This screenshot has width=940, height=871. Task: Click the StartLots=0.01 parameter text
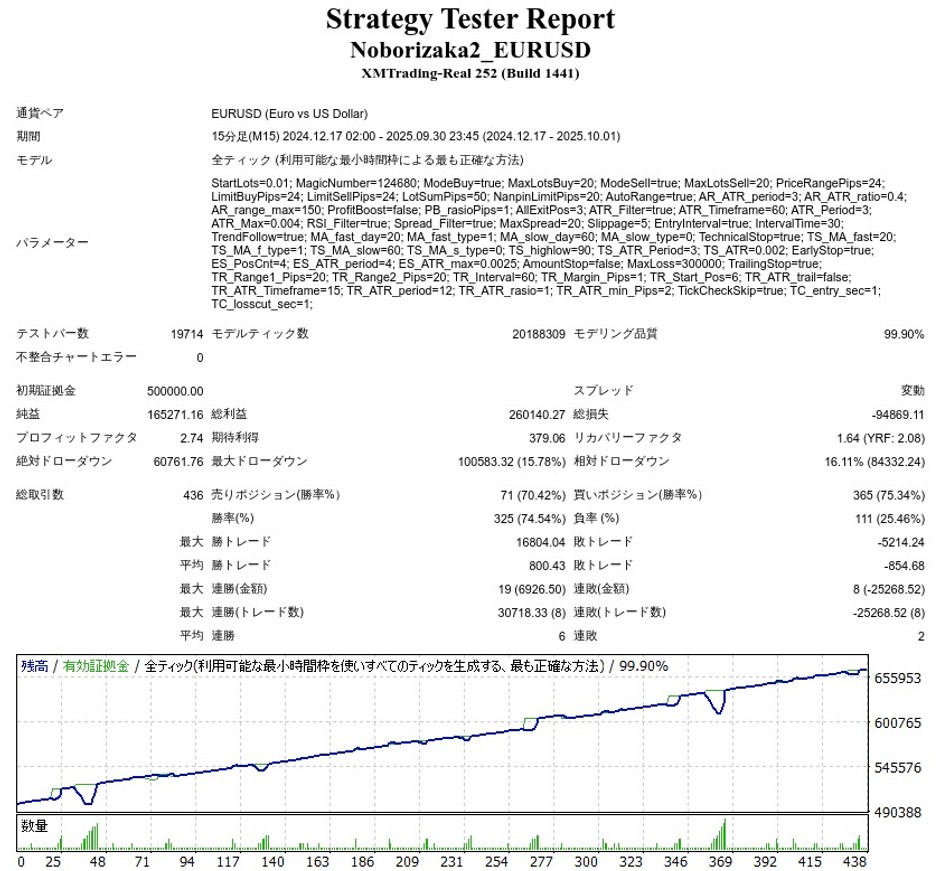pos(251,184)
